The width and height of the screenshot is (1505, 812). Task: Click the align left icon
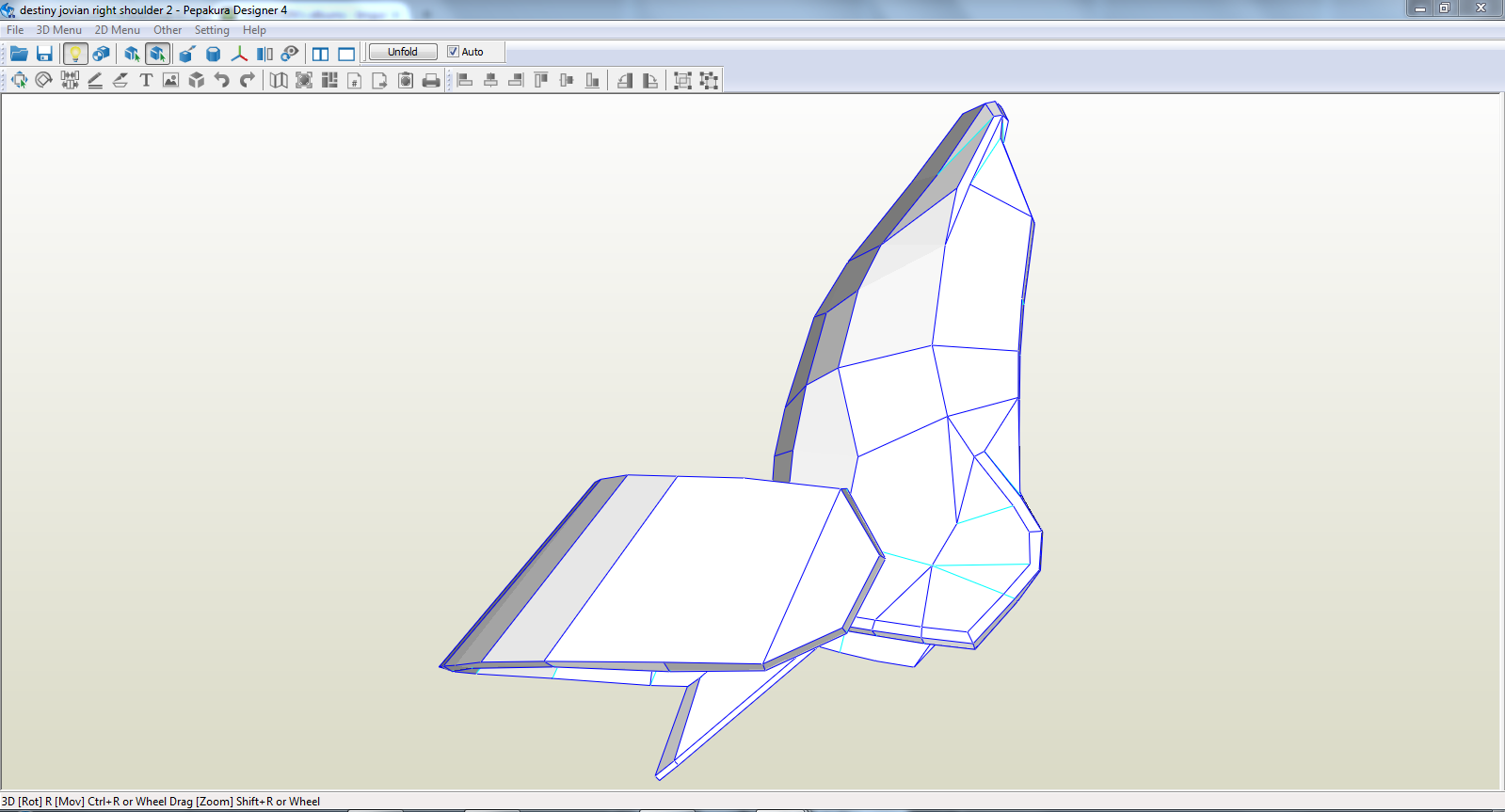(x=465, y=80)
